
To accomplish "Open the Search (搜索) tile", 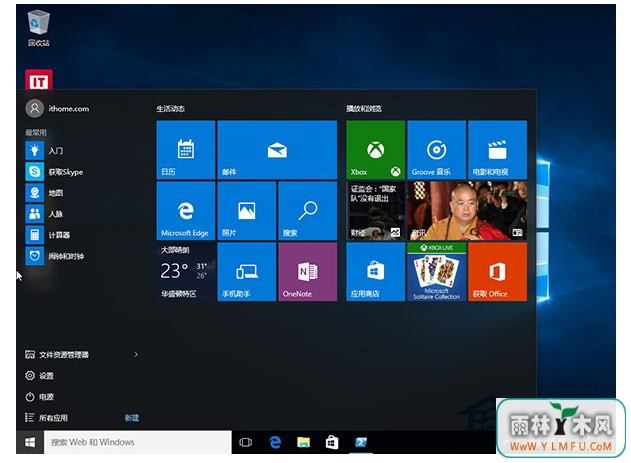I will 307,211.
